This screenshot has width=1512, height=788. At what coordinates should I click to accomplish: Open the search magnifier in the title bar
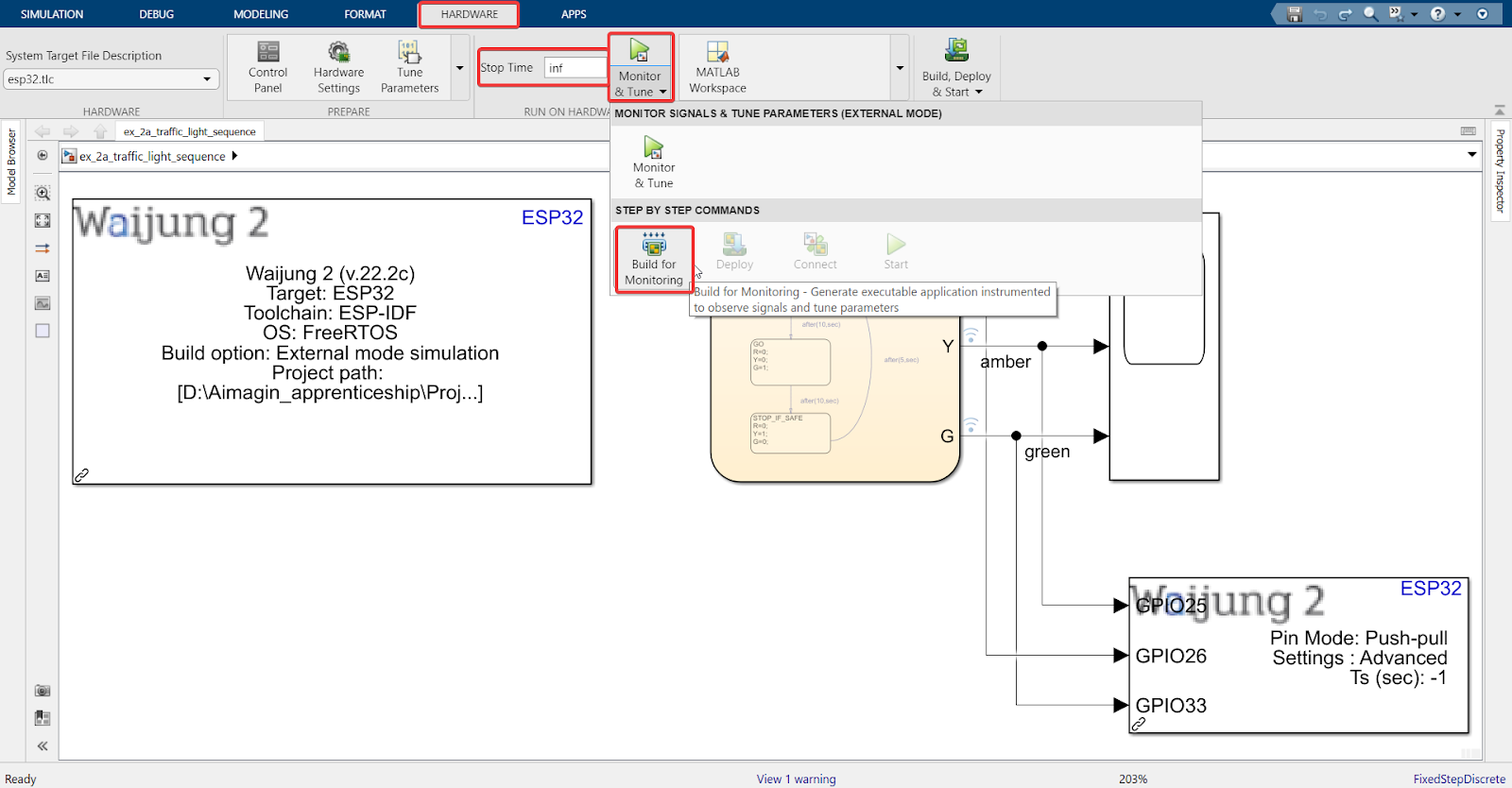(x=1370, y=14)
